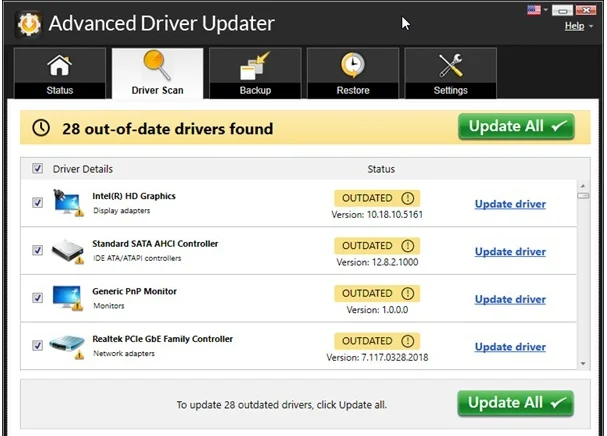Click the US flag language icon
Viewport: 607px width, 436px height.
tap(534, 10)
